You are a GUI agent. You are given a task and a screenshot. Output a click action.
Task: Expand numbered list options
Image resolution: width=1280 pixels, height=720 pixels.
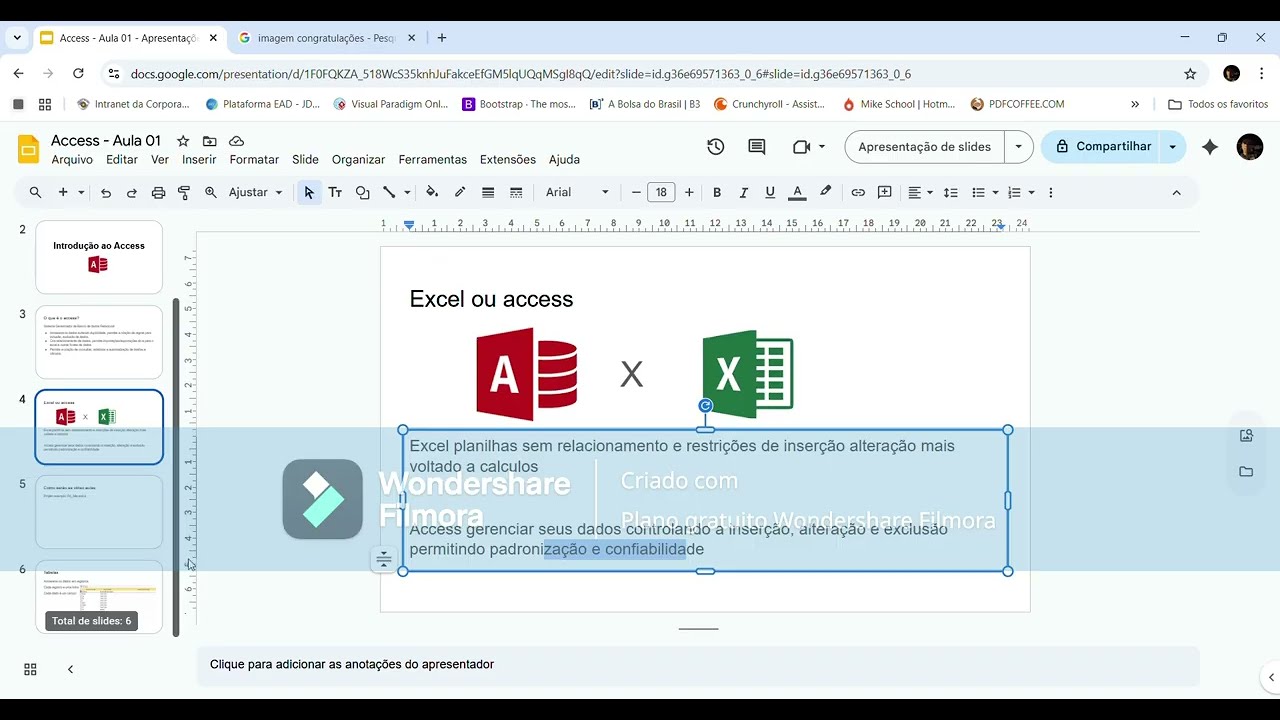coord(1031,192)
